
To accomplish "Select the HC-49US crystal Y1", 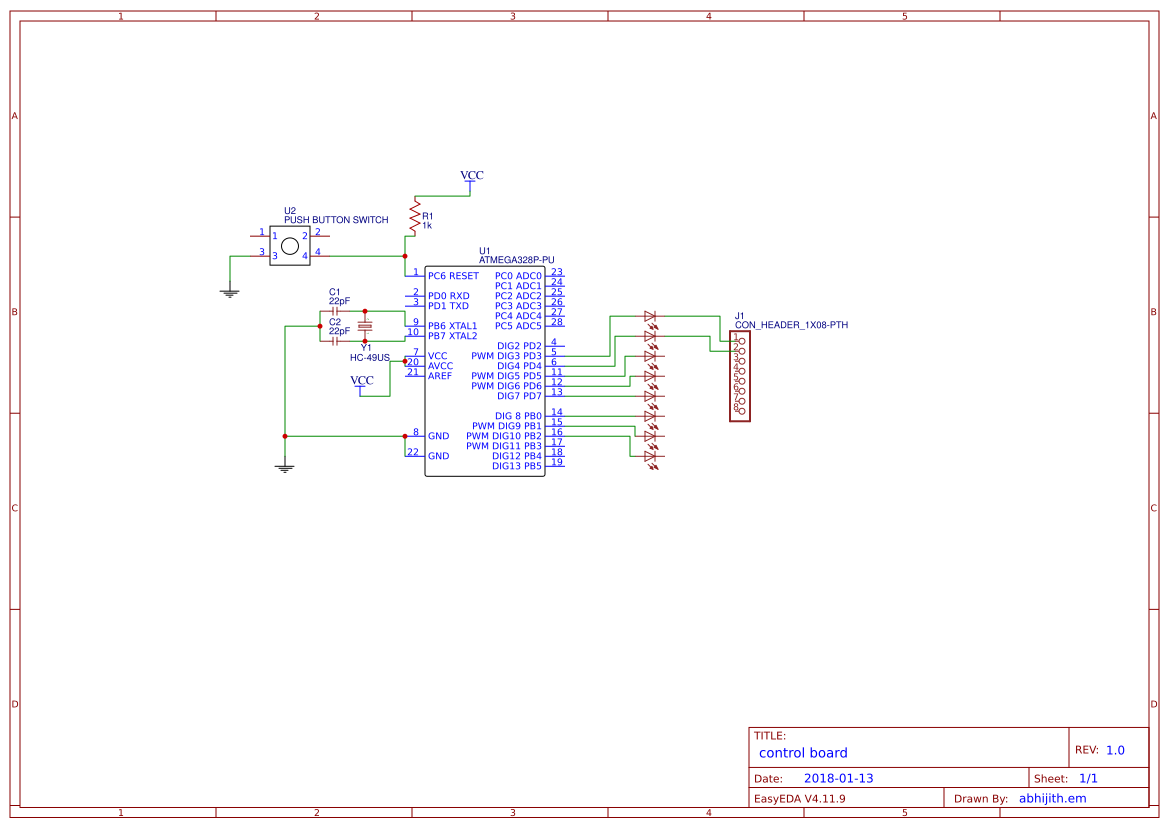I will (365, 327).
